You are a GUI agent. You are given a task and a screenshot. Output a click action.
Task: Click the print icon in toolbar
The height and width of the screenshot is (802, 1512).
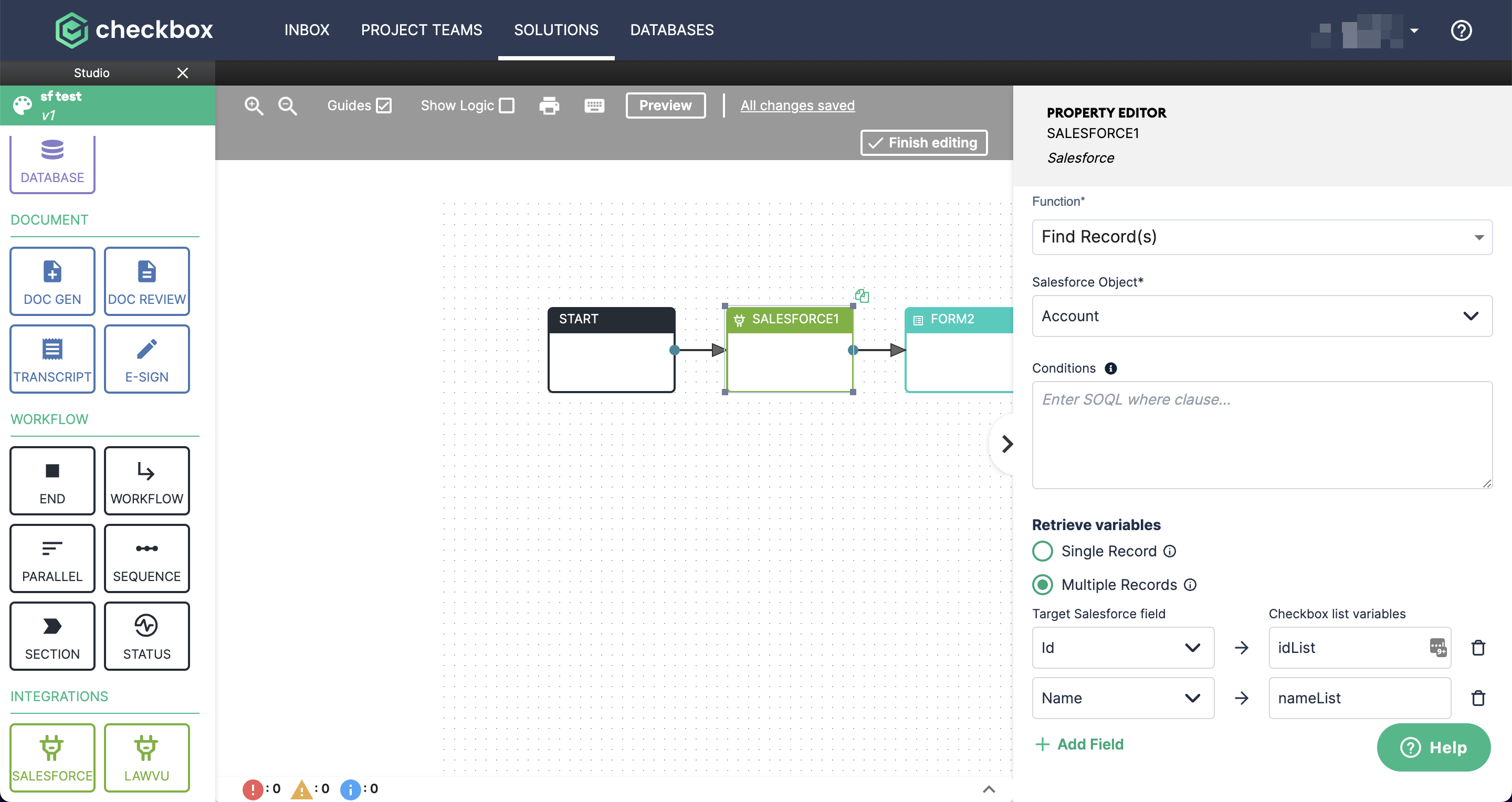click(549, 105)
